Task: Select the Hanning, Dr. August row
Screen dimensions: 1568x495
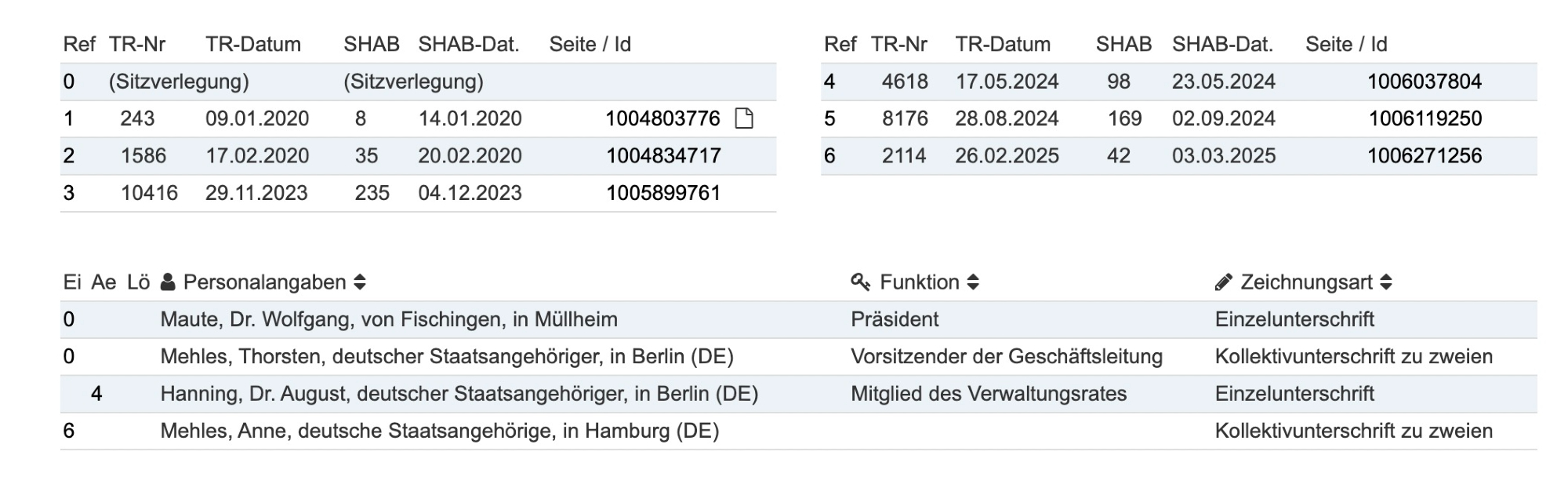Action: [x=459, y=394]
